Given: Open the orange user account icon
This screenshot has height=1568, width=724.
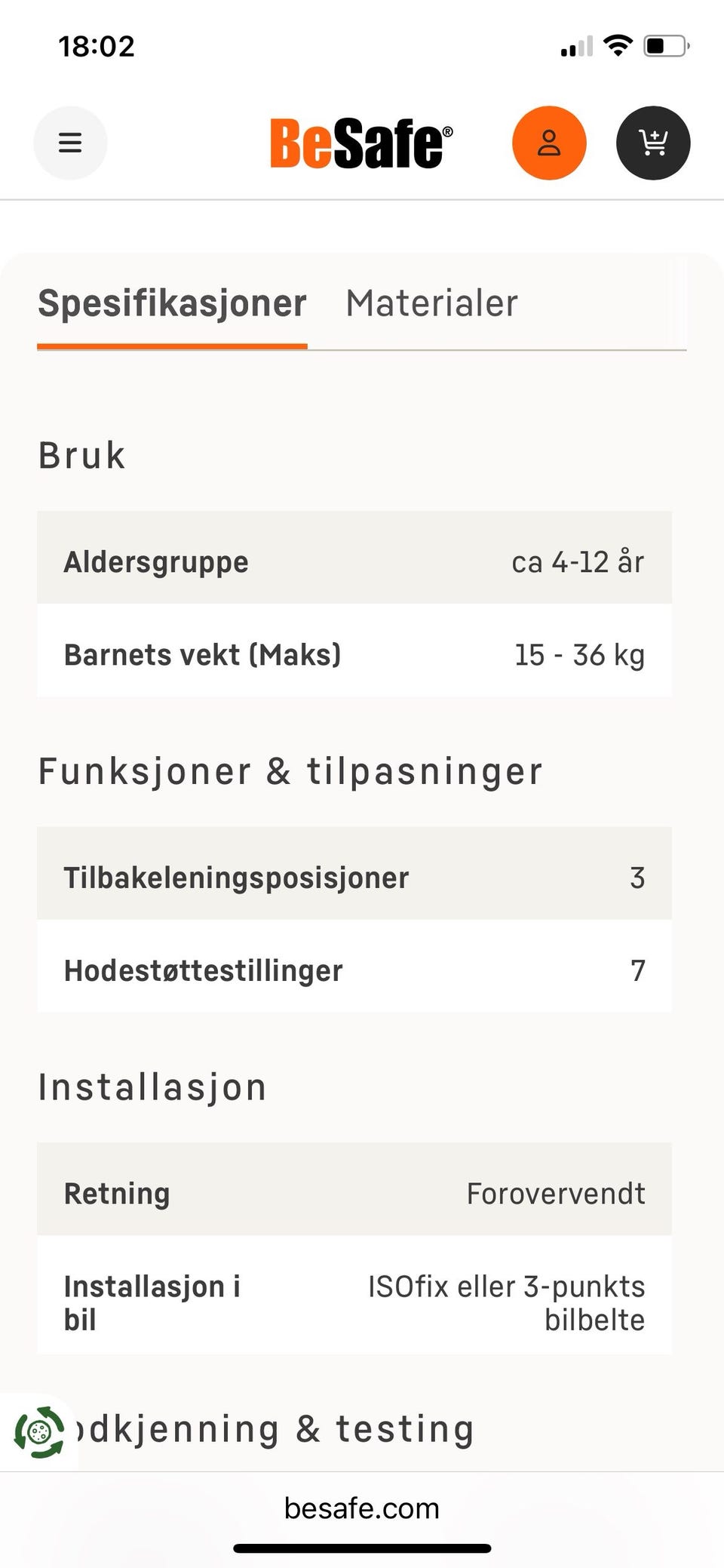Looking at the screenshot, I should pyautogui.click(x=549, y=143).
